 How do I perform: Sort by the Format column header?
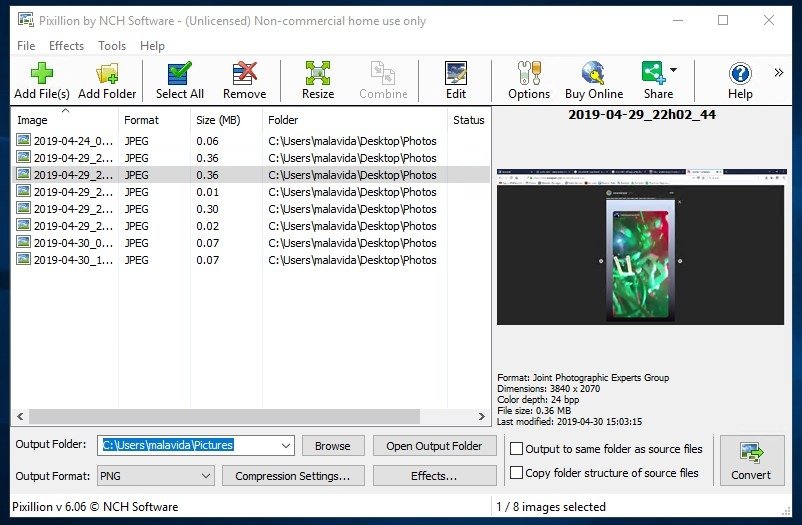click(x=154, y=120)
